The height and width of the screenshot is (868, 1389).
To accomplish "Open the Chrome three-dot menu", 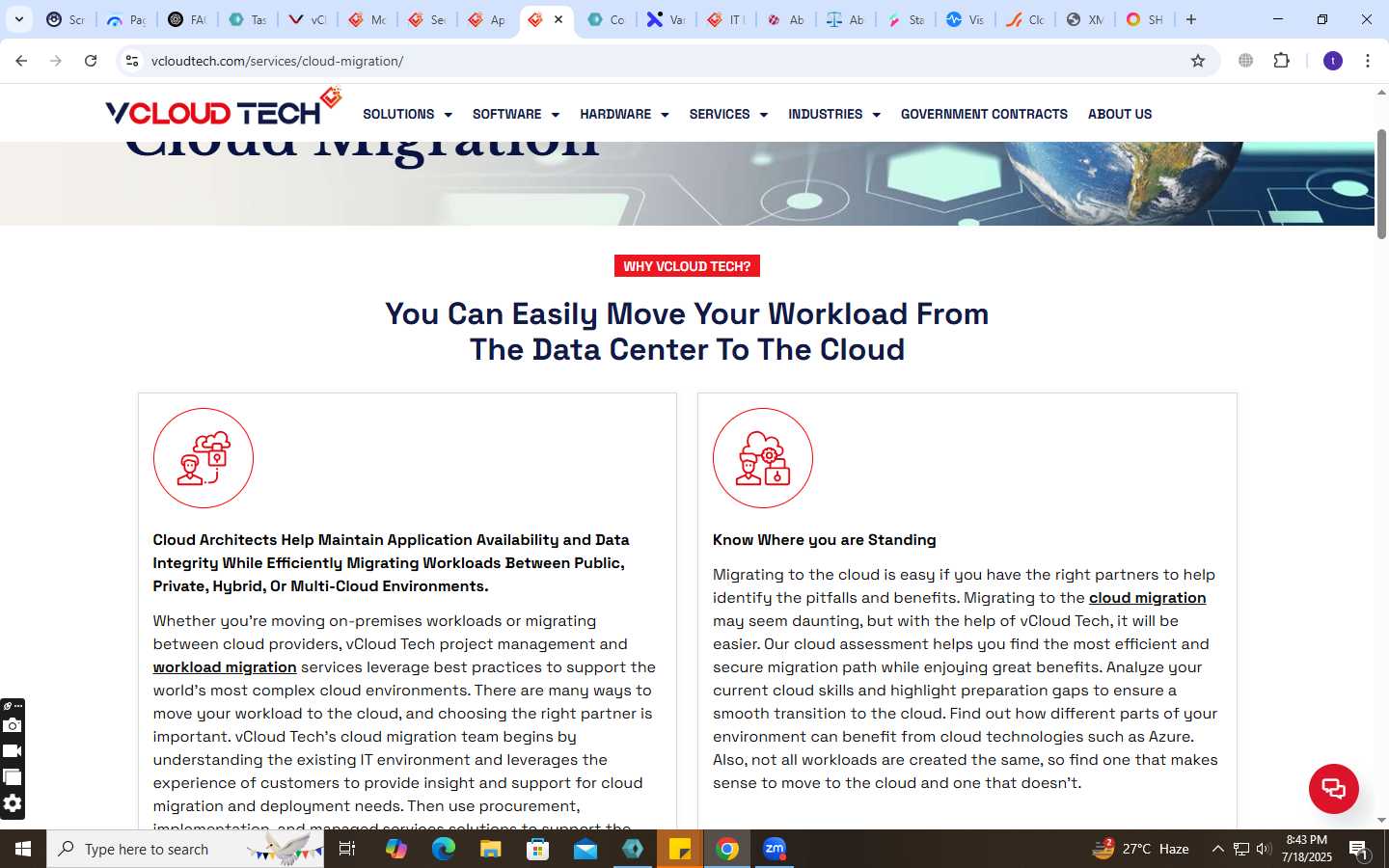I will click(1368, 61).
